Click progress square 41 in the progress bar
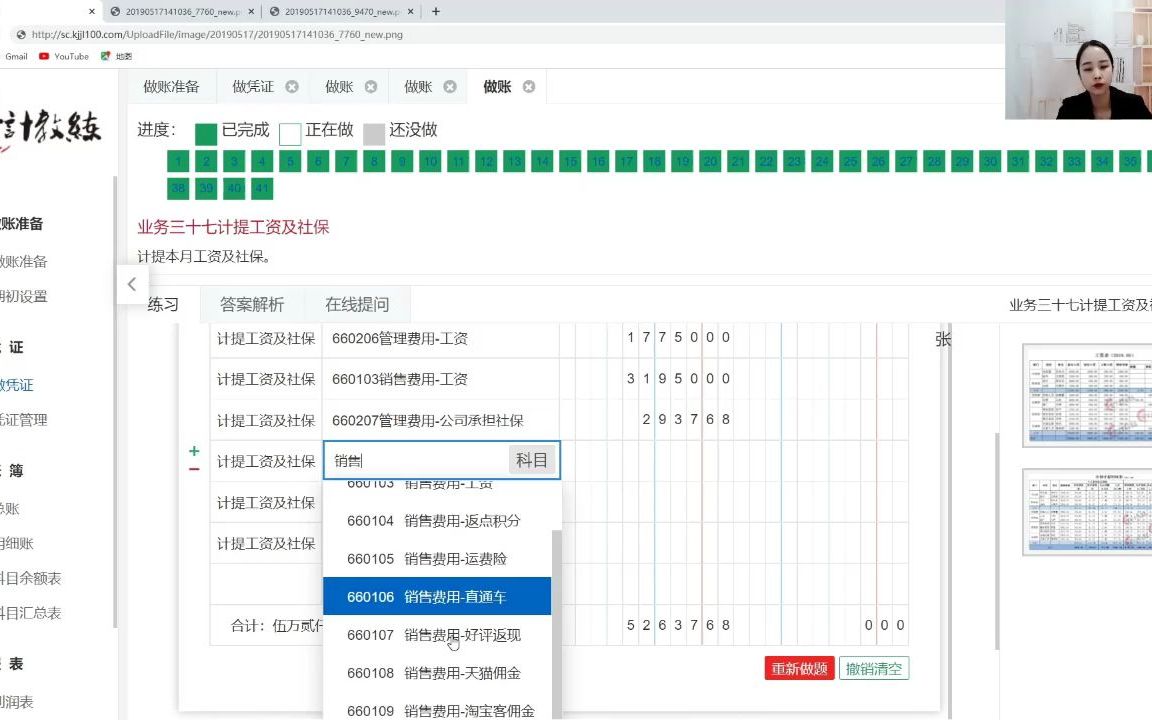 click(262, 188)
